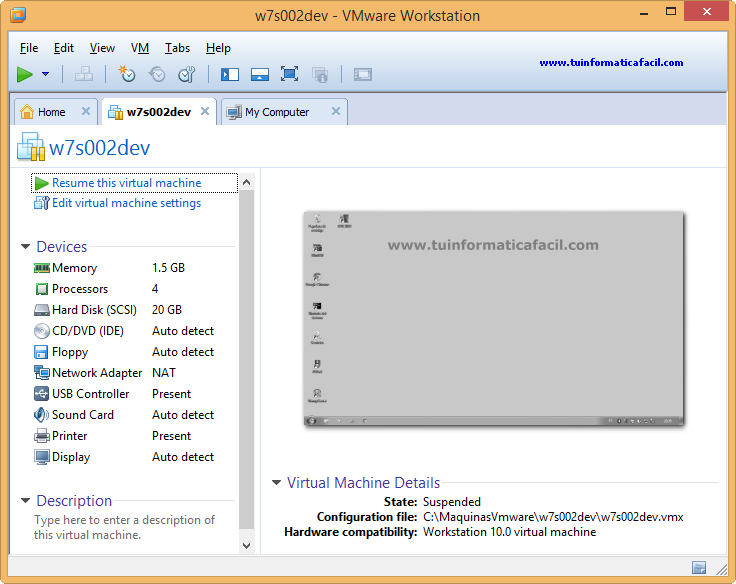736x584 pixels.
Task: Click the Revert to snapshot toolbar icon
Action: tap(157, 74)
